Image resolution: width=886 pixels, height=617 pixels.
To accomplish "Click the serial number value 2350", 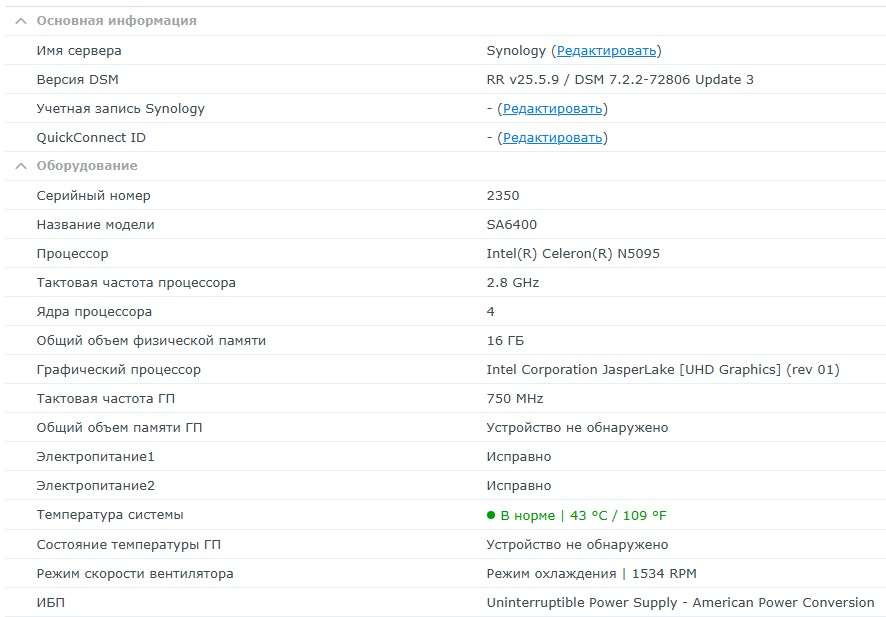I will 503,195.
